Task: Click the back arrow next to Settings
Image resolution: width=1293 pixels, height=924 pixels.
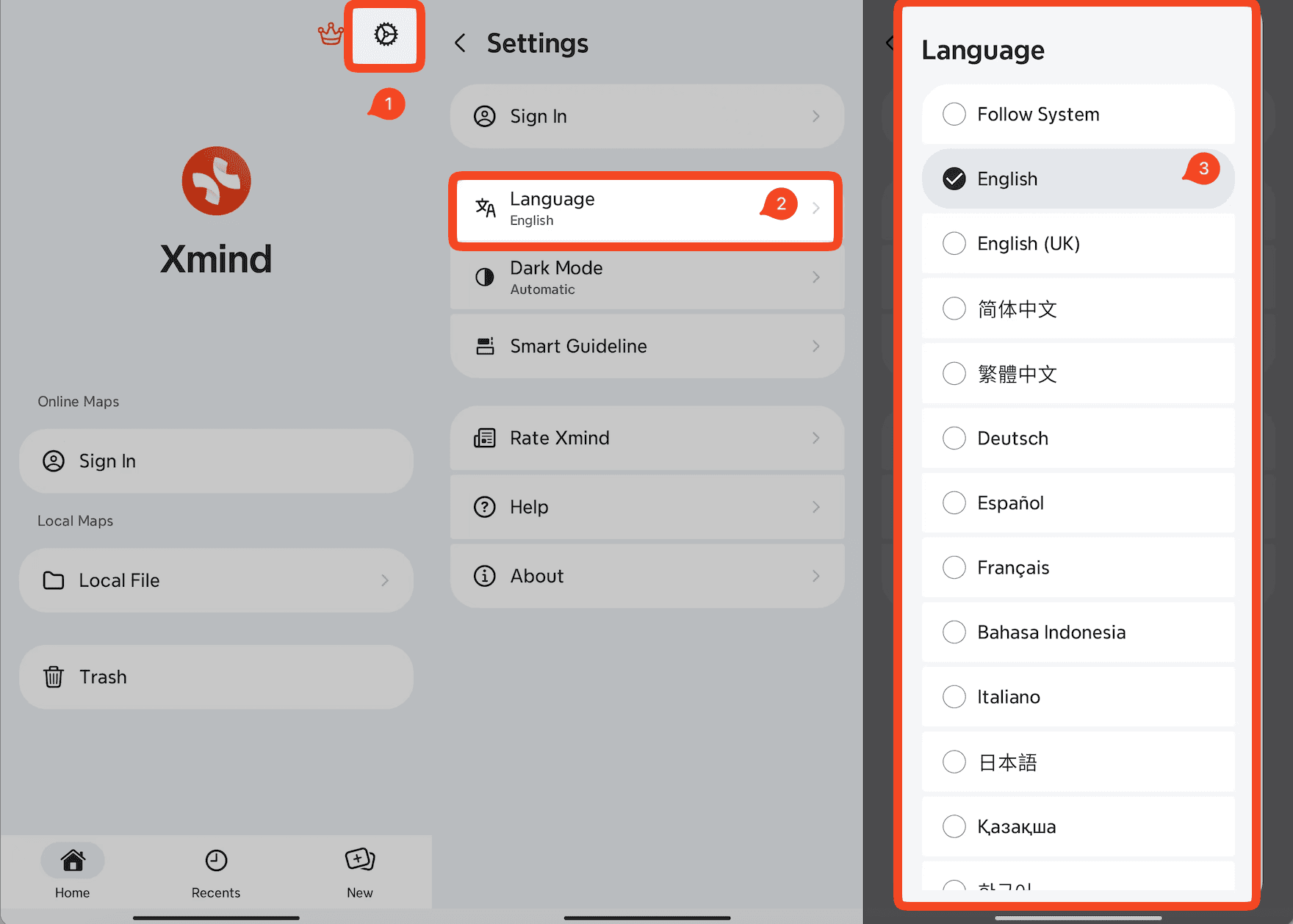Action: coord(461,43)
